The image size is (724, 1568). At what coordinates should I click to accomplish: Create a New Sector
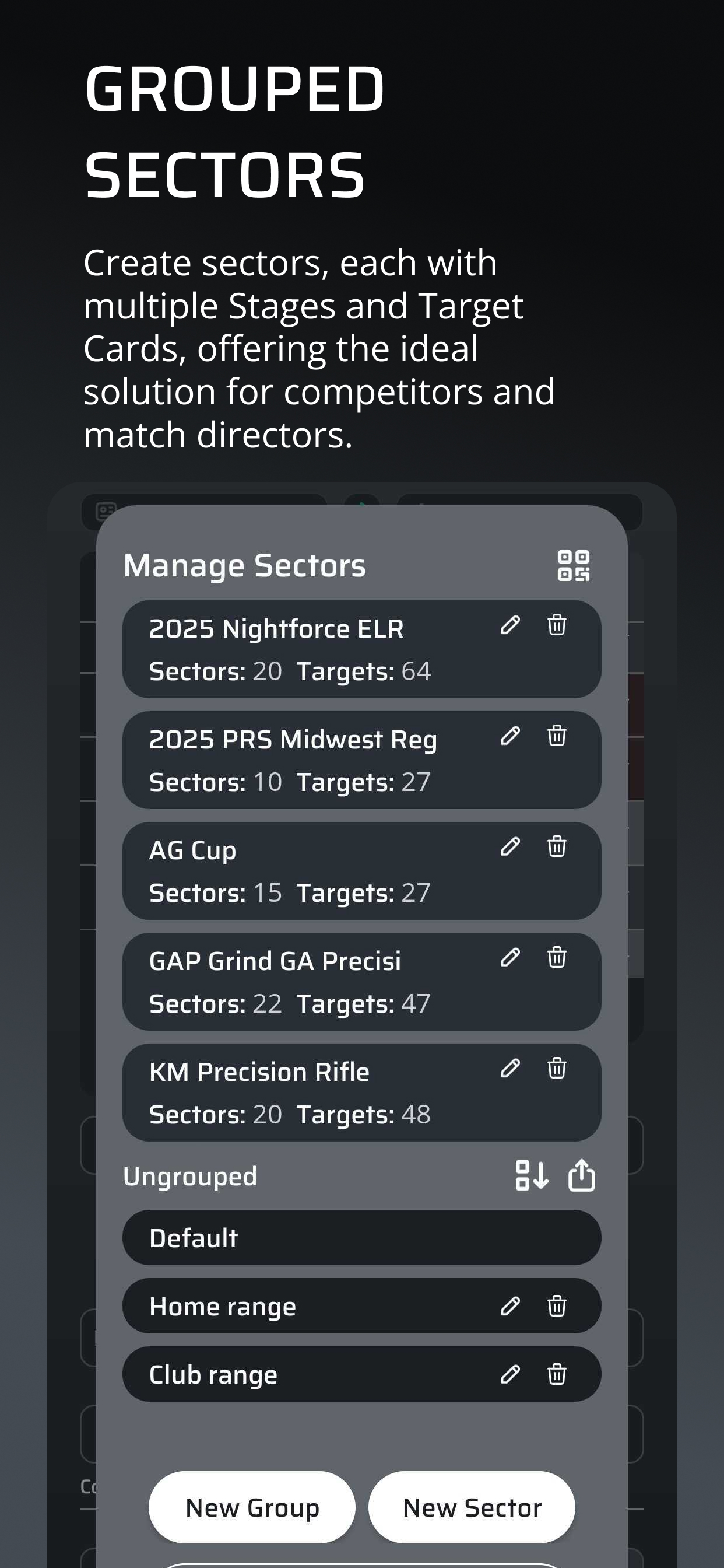point(472,1507)
